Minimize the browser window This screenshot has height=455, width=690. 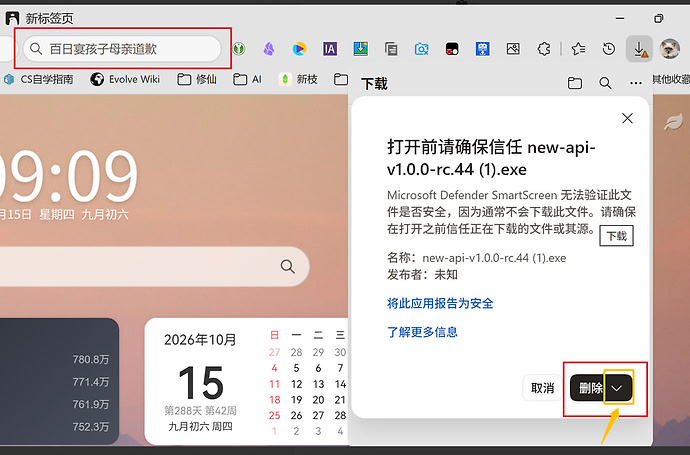pyautogui.click(x=620, y=18)
